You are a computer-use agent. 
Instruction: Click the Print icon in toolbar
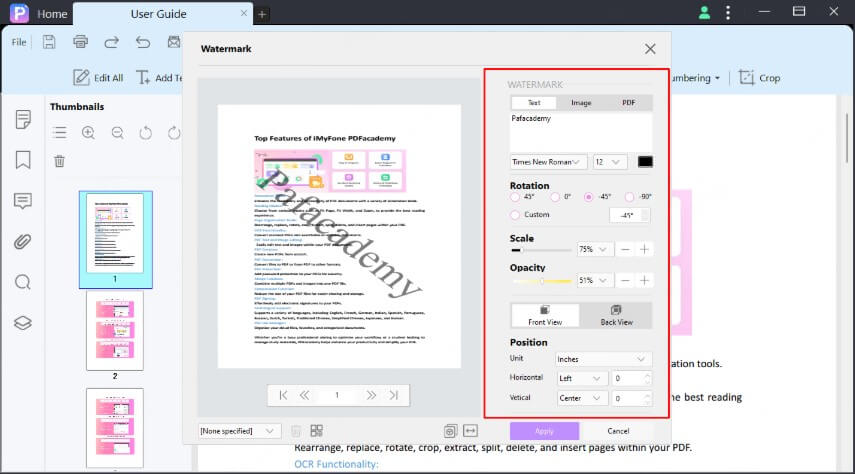coord(80,42)
